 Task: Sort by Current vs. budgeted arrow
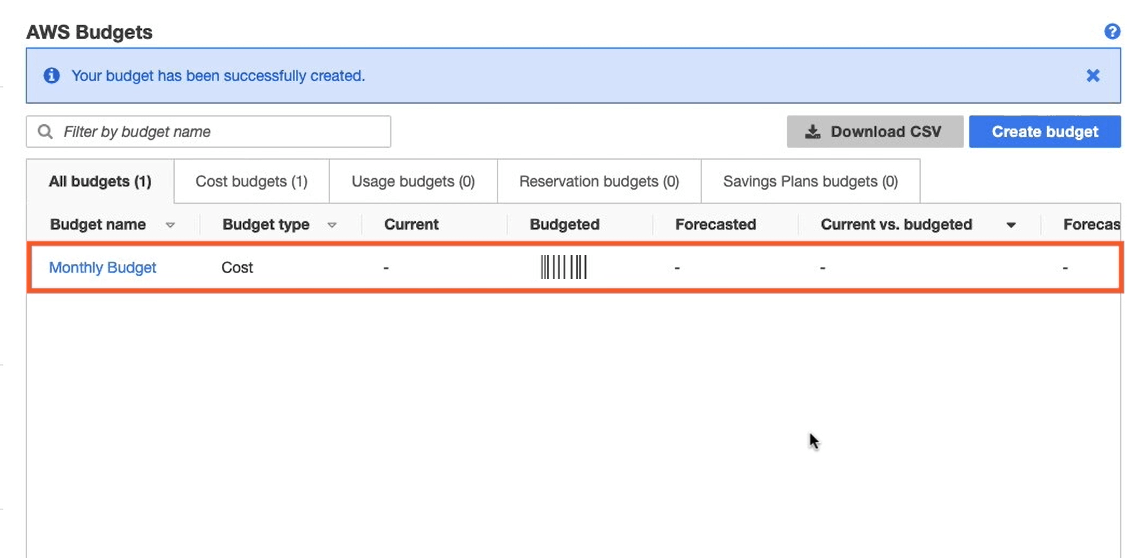click(x=1011, y=225)
